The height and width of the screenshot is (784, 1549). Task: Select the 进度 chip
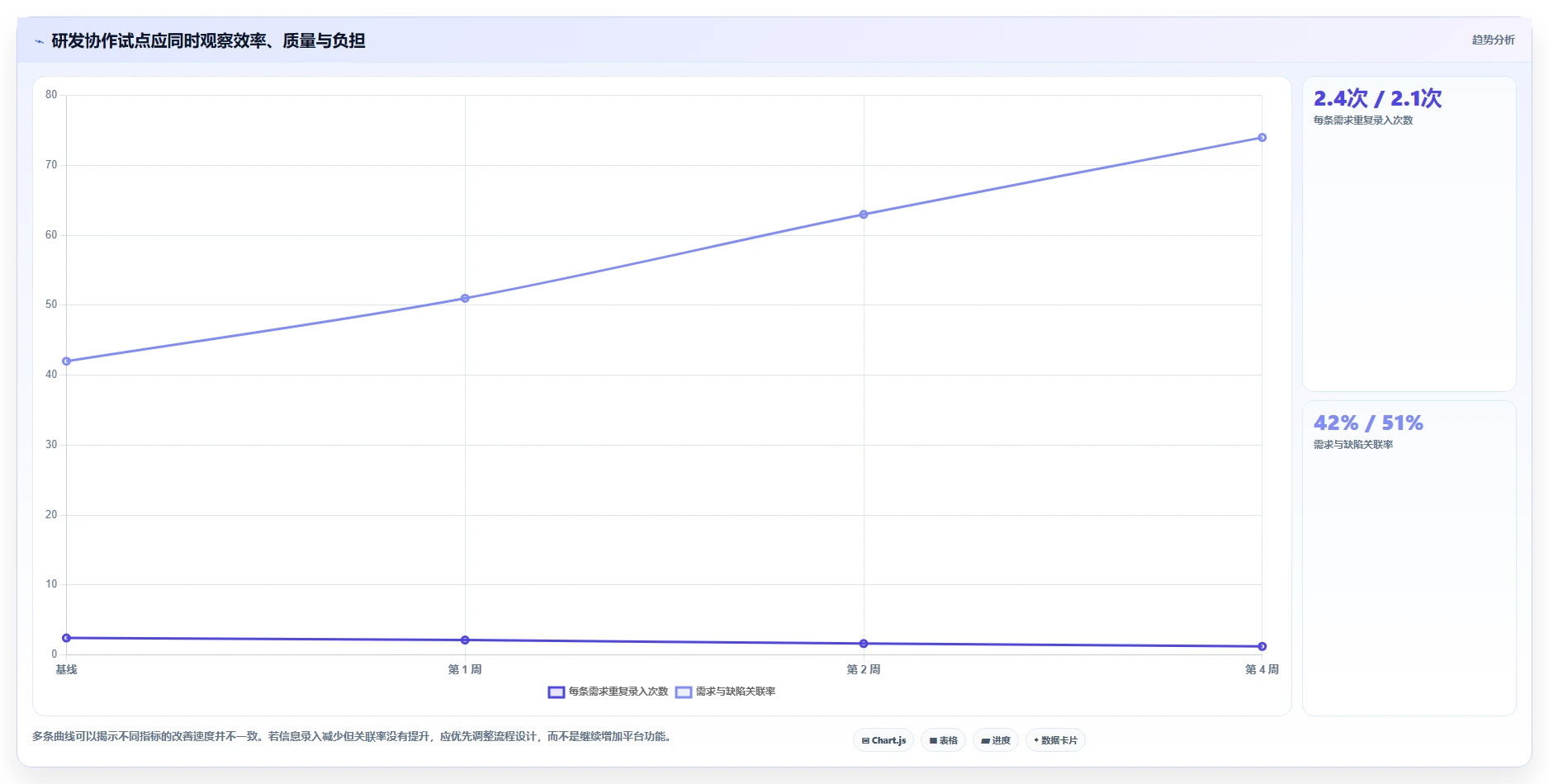tap(996, 740)
